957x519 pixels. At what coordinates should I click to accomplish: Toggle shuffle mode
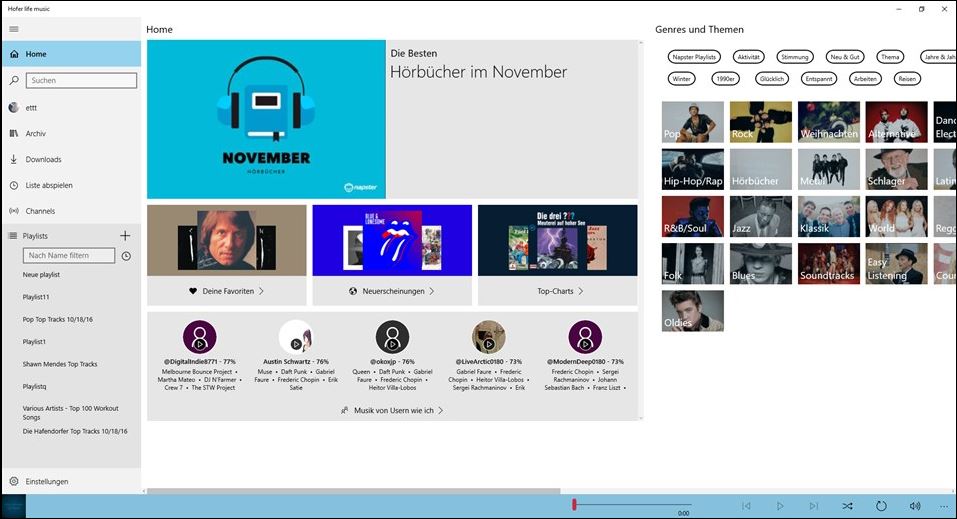847,506
